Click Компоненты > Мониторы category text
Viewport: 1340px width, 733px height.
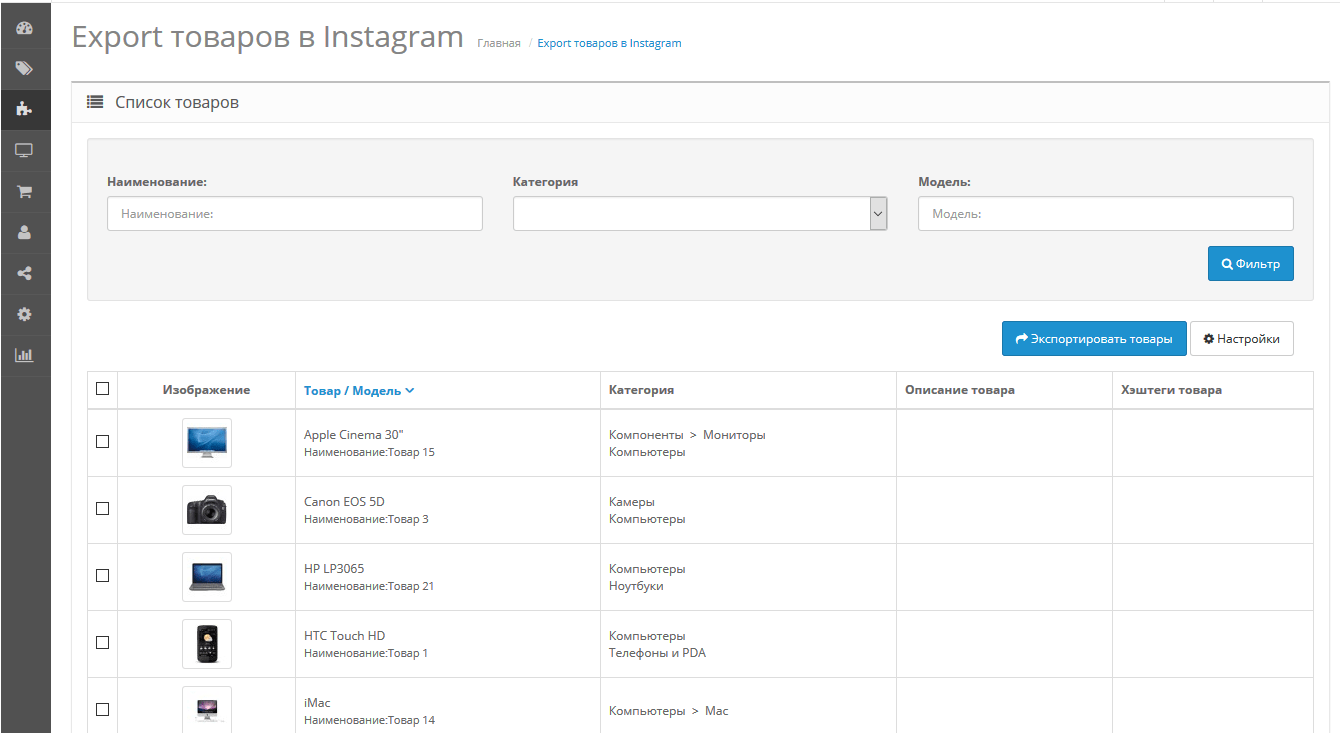click(687, 435)
